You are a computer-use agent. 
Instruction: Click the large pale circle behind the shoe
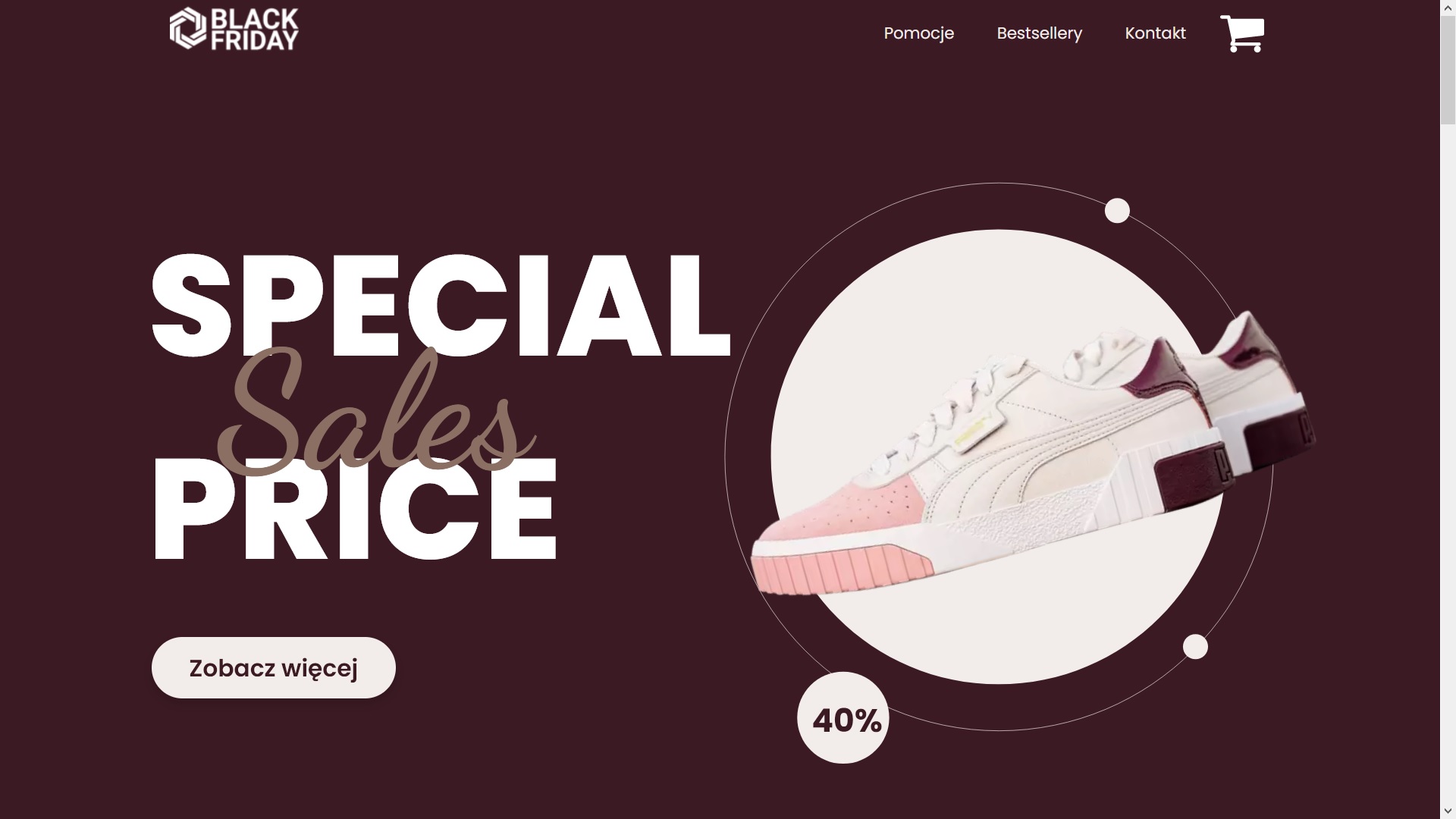[x=997, y=457]
